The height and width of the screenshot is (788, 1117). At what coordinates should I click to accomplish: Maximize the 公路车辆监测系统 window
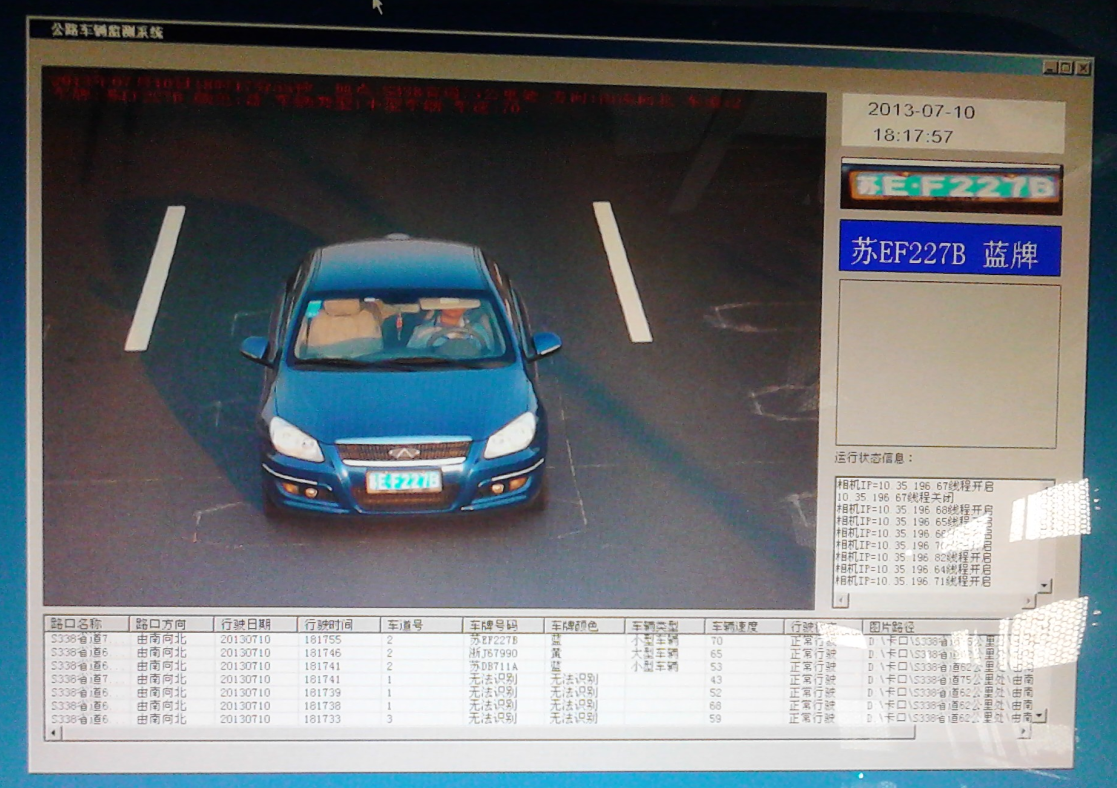click(1066, 68)
